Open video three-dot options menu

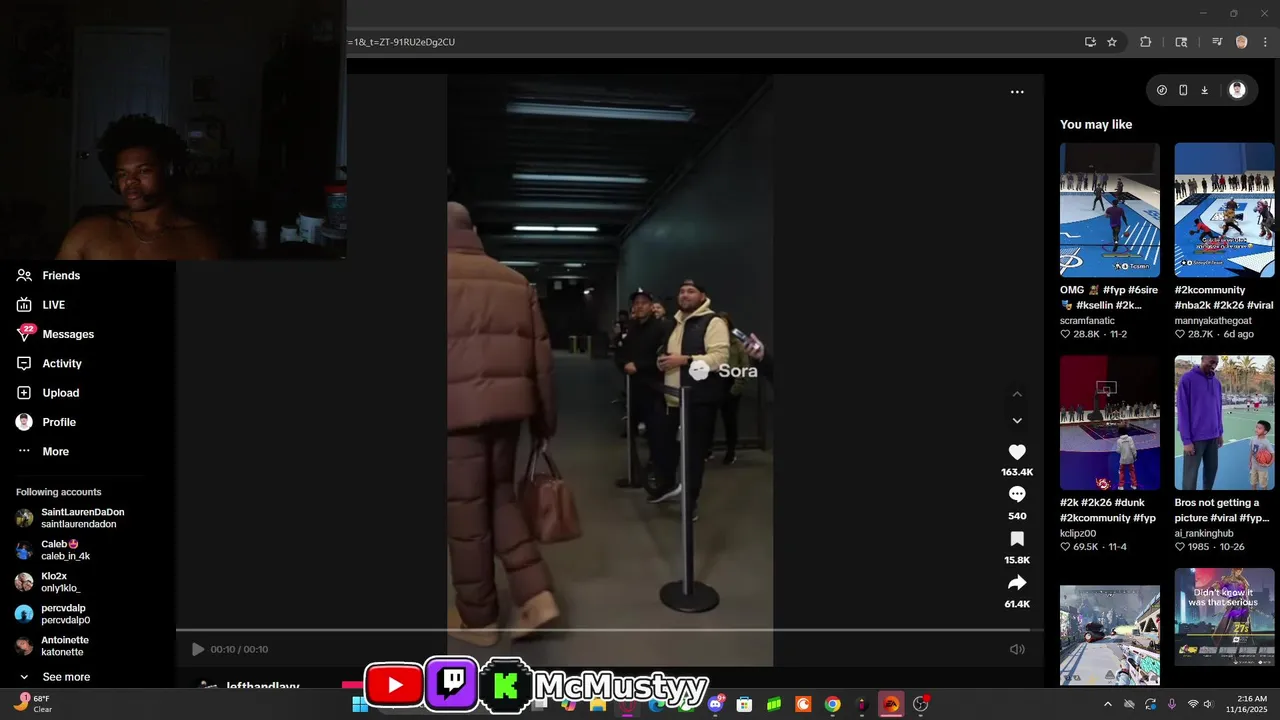click(1017, 92)
